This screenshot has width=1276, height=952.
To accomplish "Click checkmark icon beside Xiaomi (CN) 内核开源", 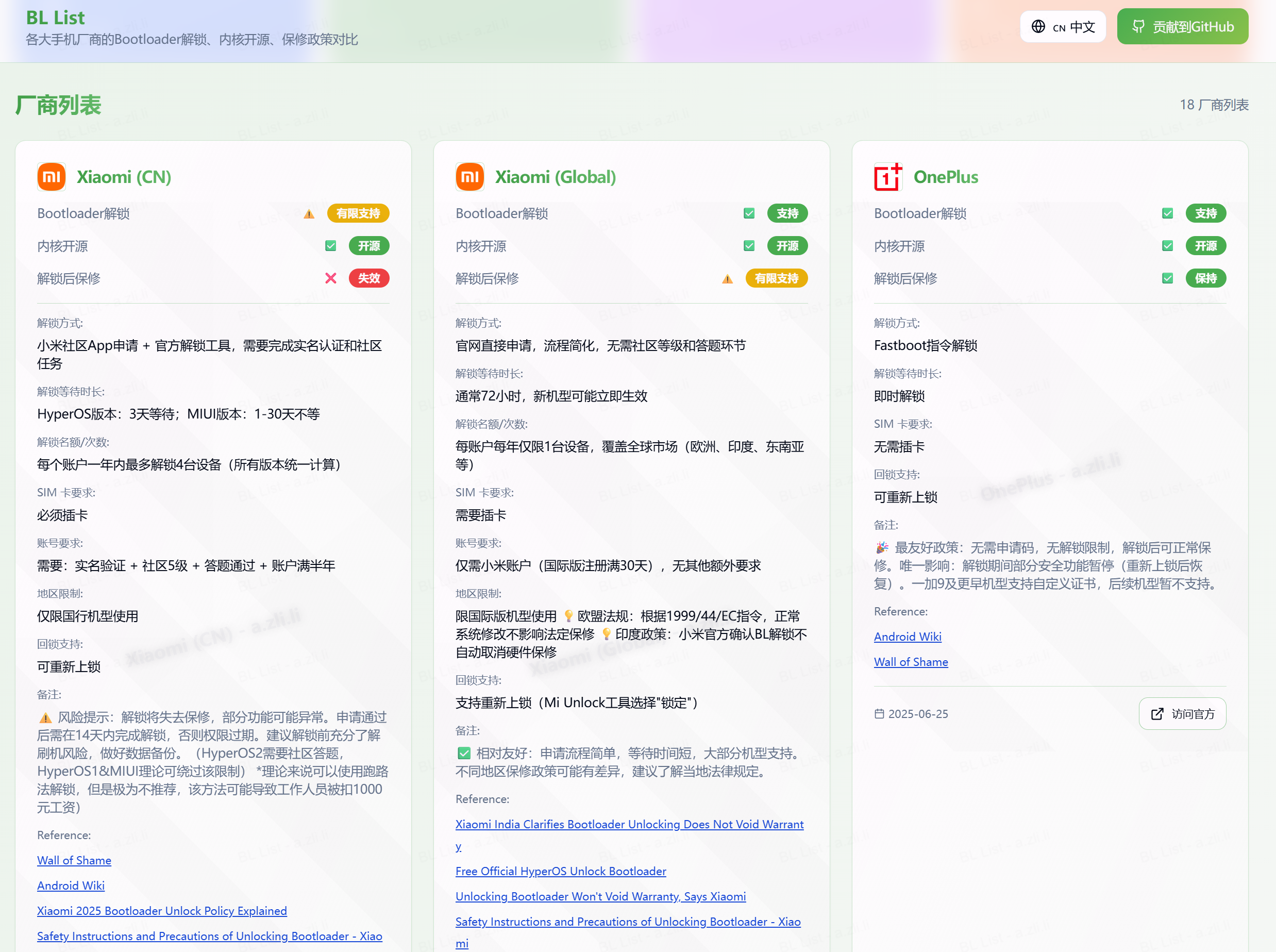I will [331, 246].
